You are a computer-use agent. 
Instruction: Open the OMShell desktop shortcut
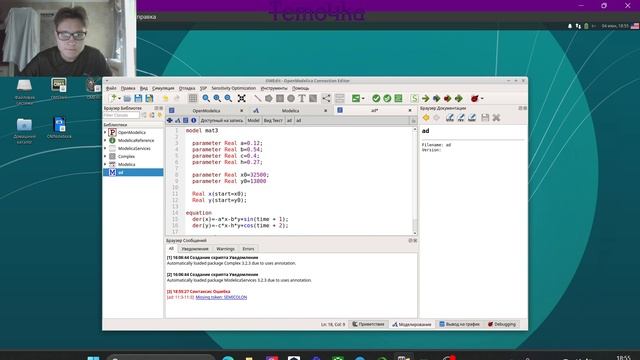coord(59,89)
